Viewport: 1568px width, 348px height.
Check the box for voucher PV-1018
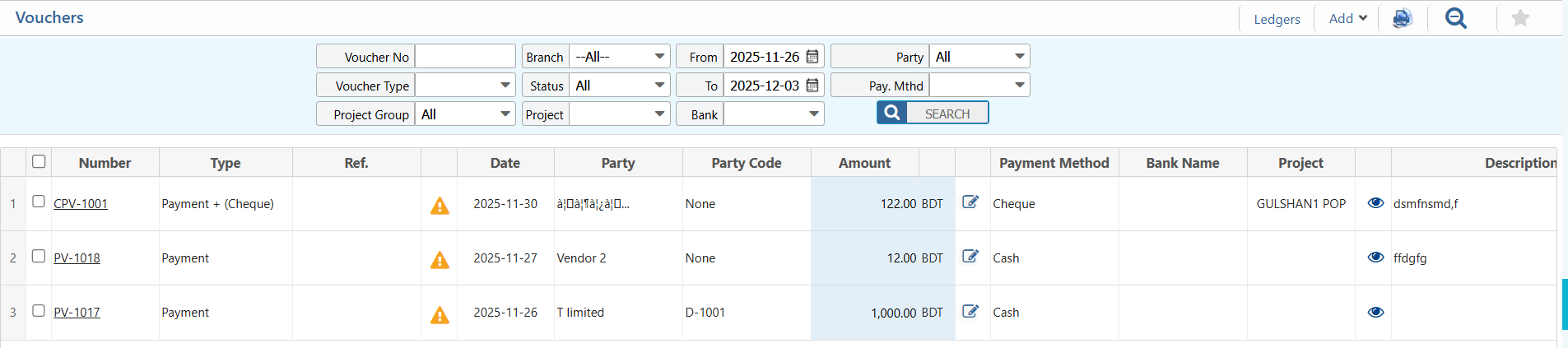[39, 257]
